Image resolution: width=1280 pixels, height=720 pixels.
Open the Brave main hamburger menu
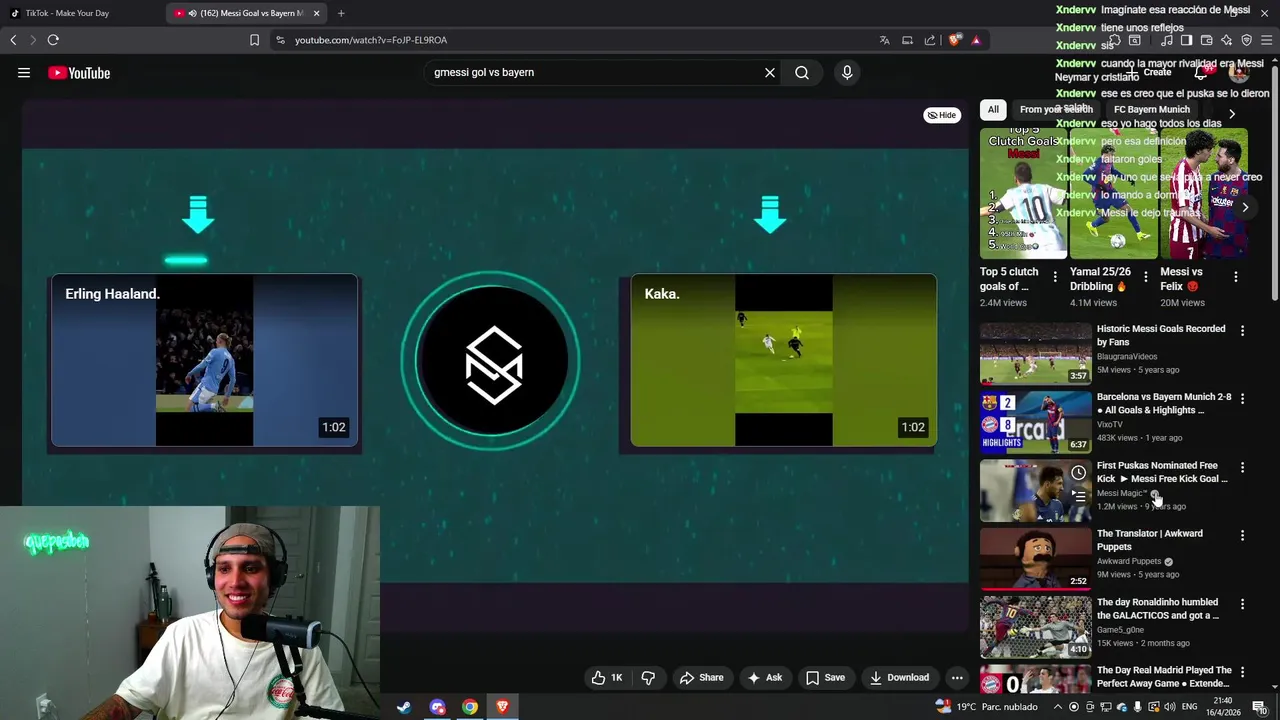click(x=1267, y=40)
